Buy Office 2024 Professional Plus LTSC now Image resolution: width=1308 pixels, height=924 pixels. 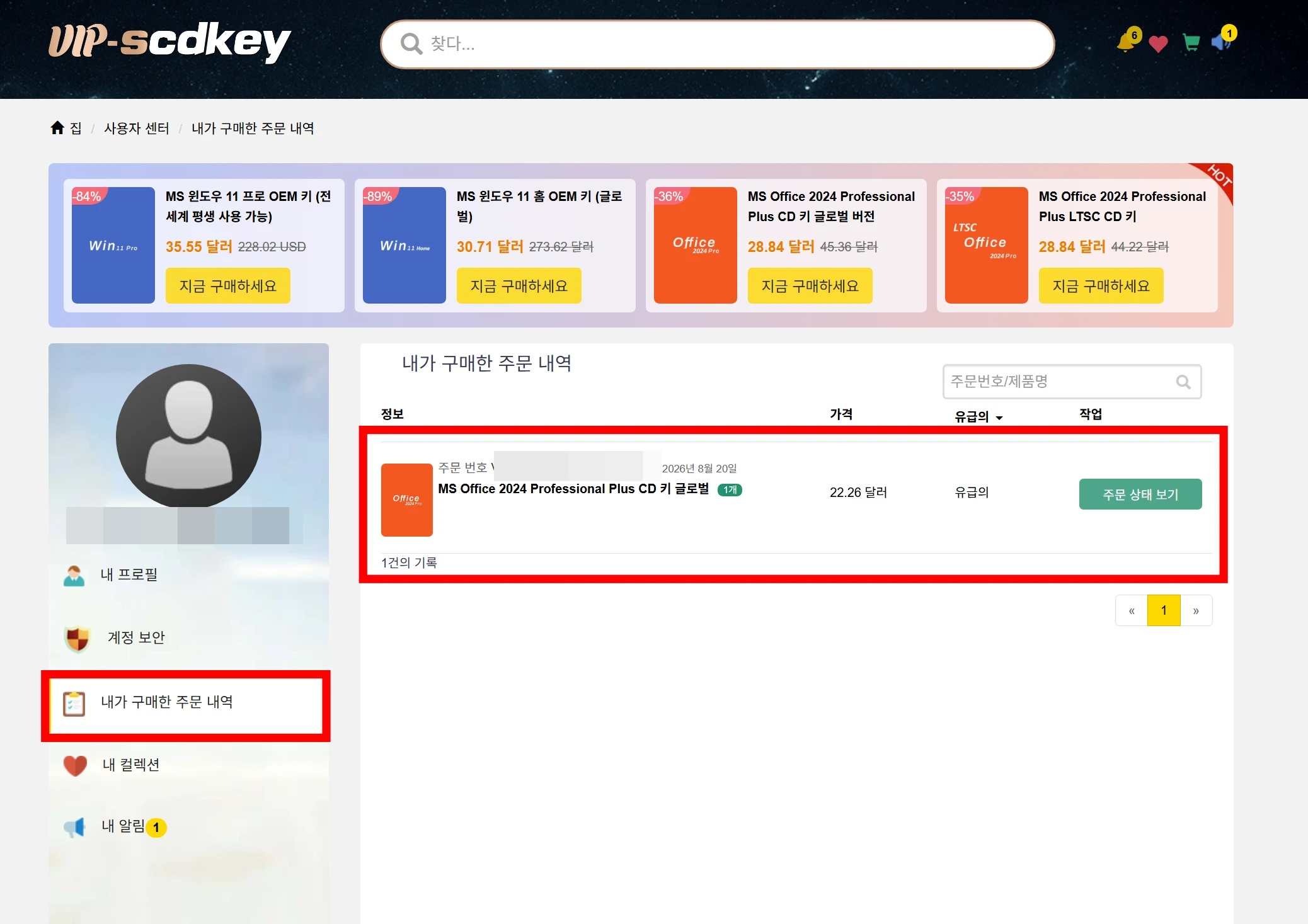coord(1101,286)
